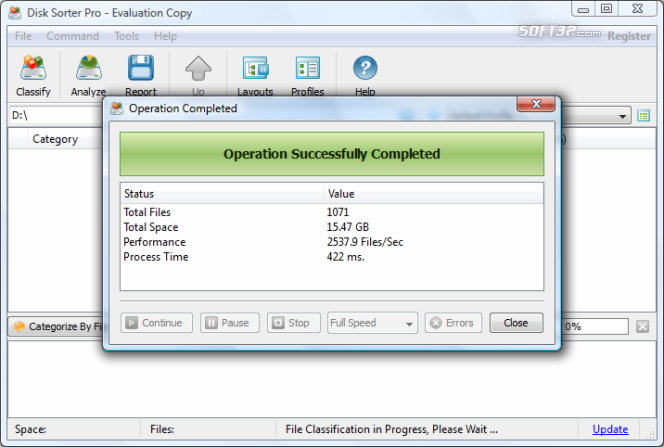Click the Up arrow toolbar icon
The image size is (664, 447).
198,68
